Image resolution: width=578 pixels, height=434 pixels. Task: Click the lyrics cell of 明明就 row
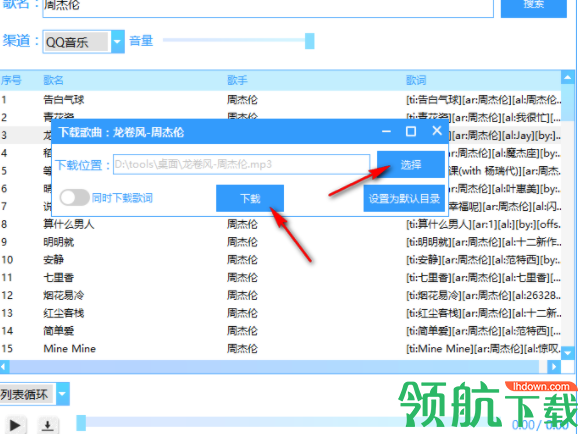pos(483,242)
